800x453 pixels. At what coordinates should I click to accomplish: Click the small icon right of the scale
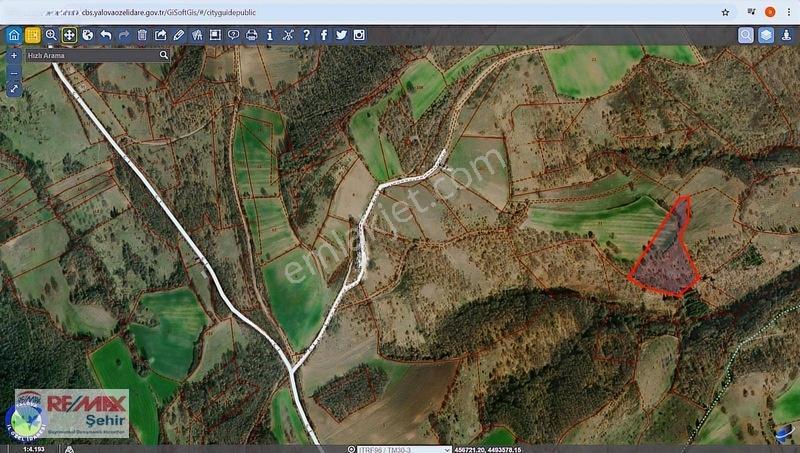pyautogui.click(x=69, y=449)
